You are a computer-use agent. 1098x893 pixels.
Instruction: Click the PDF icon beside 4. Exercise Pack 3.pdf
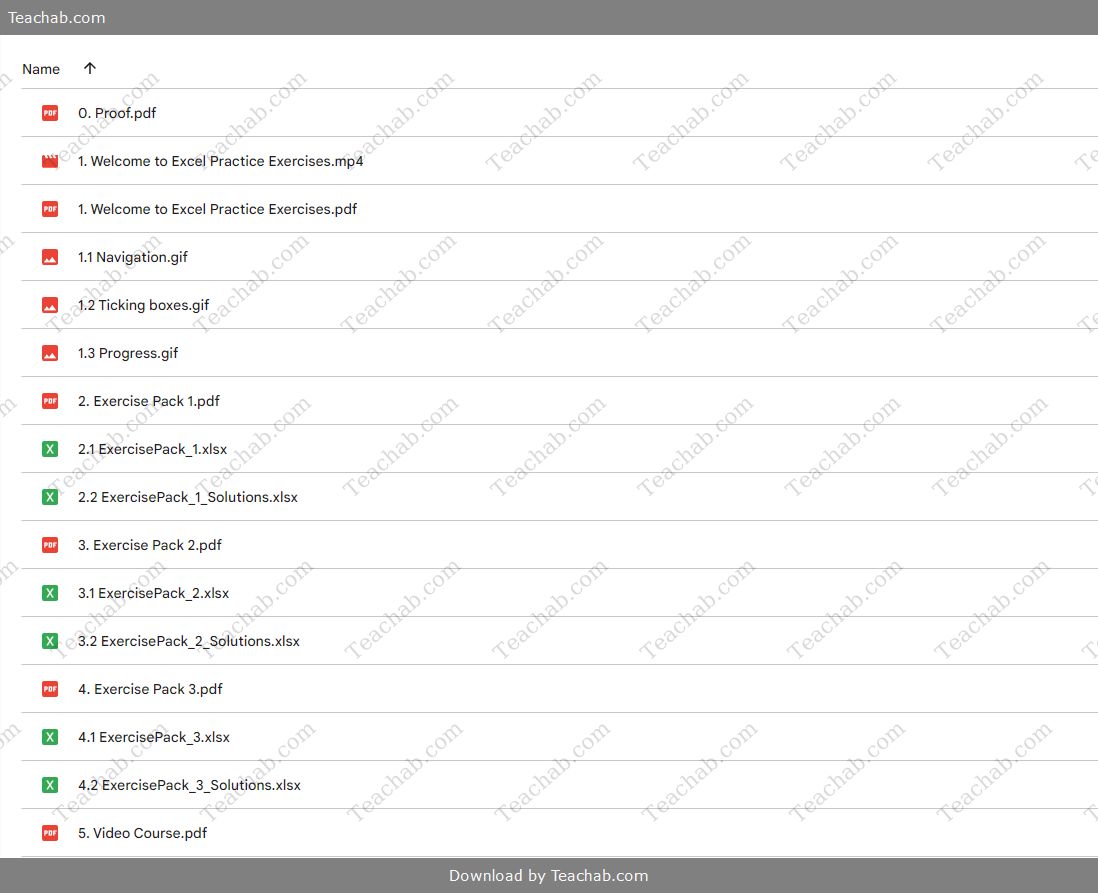(50, 689)
